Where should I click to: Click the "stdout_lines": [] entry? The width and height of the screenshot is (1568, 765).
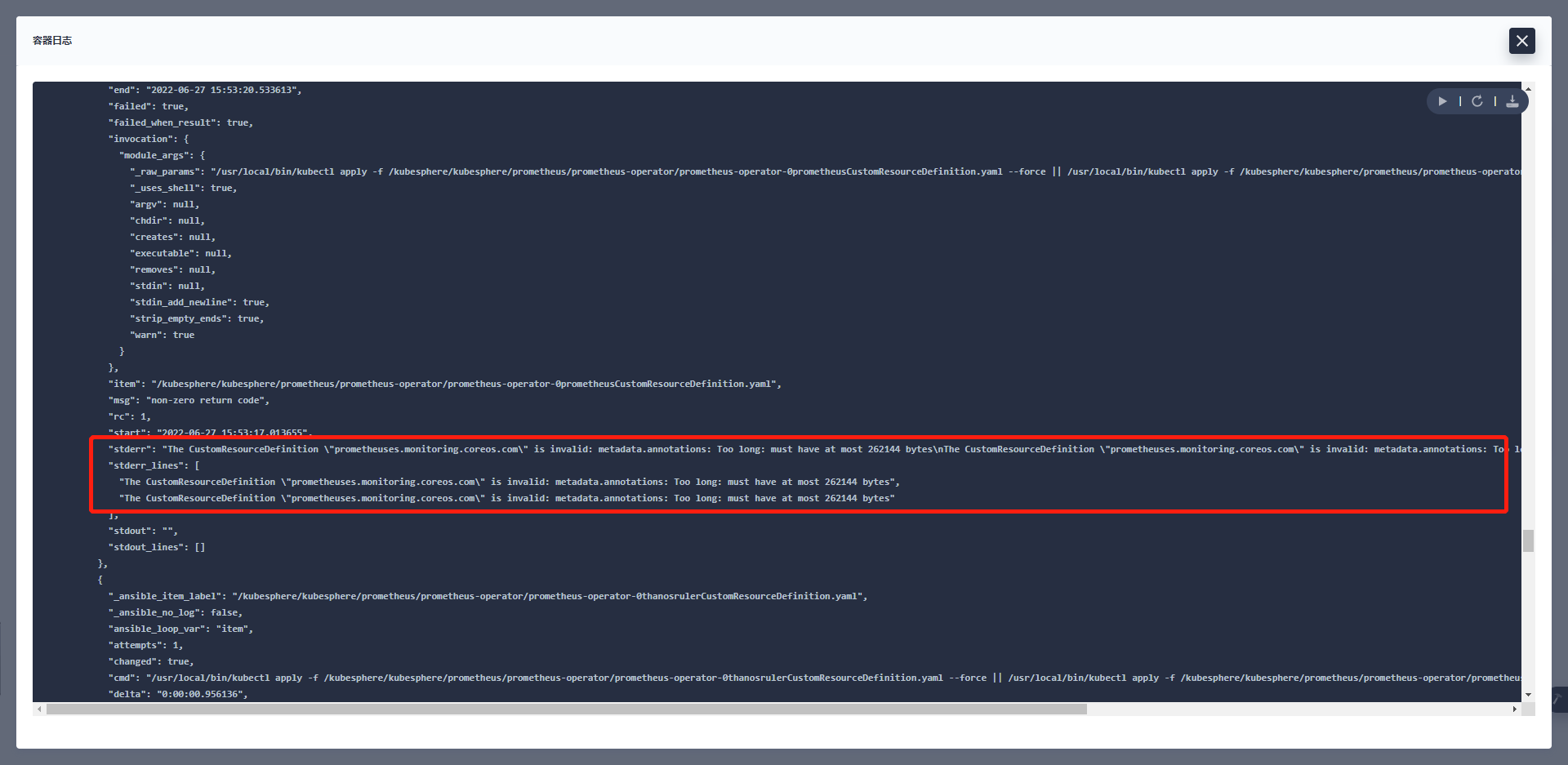click(157, 547)
